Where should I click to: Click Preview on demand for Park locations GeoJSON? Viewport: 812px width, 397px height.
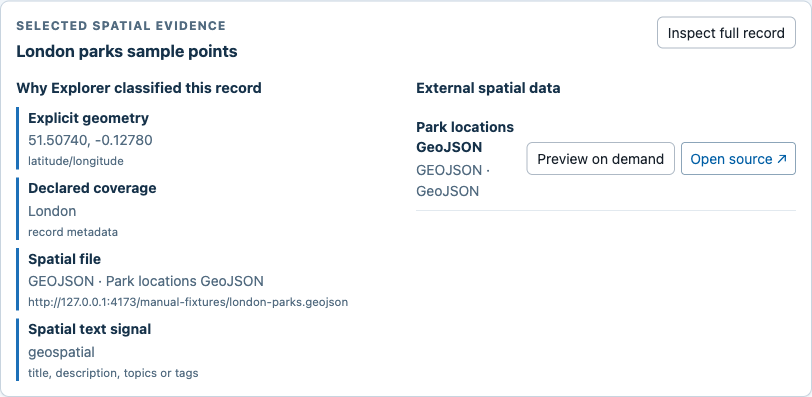(x=600, y=158)
